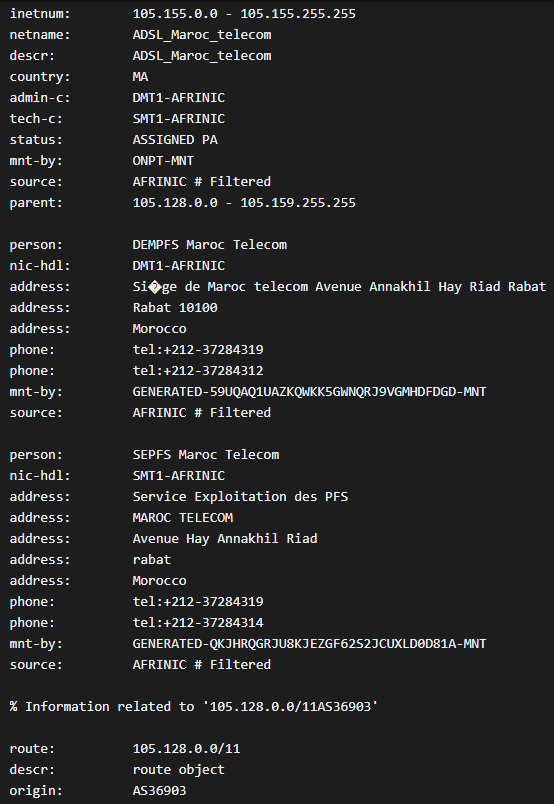Select the person name DEMPFS Maroc Telecom
554x804 pixels.
click(x=210, y=245)
